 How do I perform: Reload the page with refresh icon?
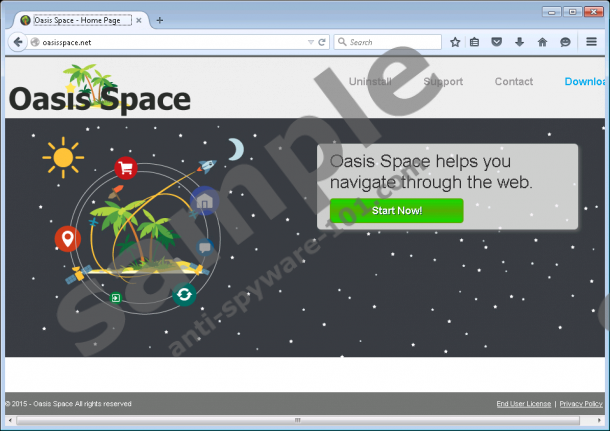point(322,42)
